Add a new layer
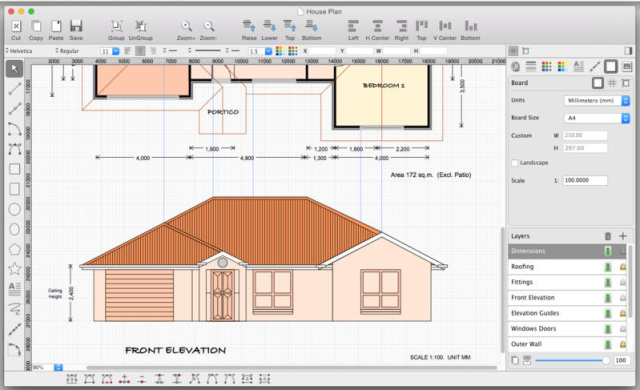 [623, 236]
